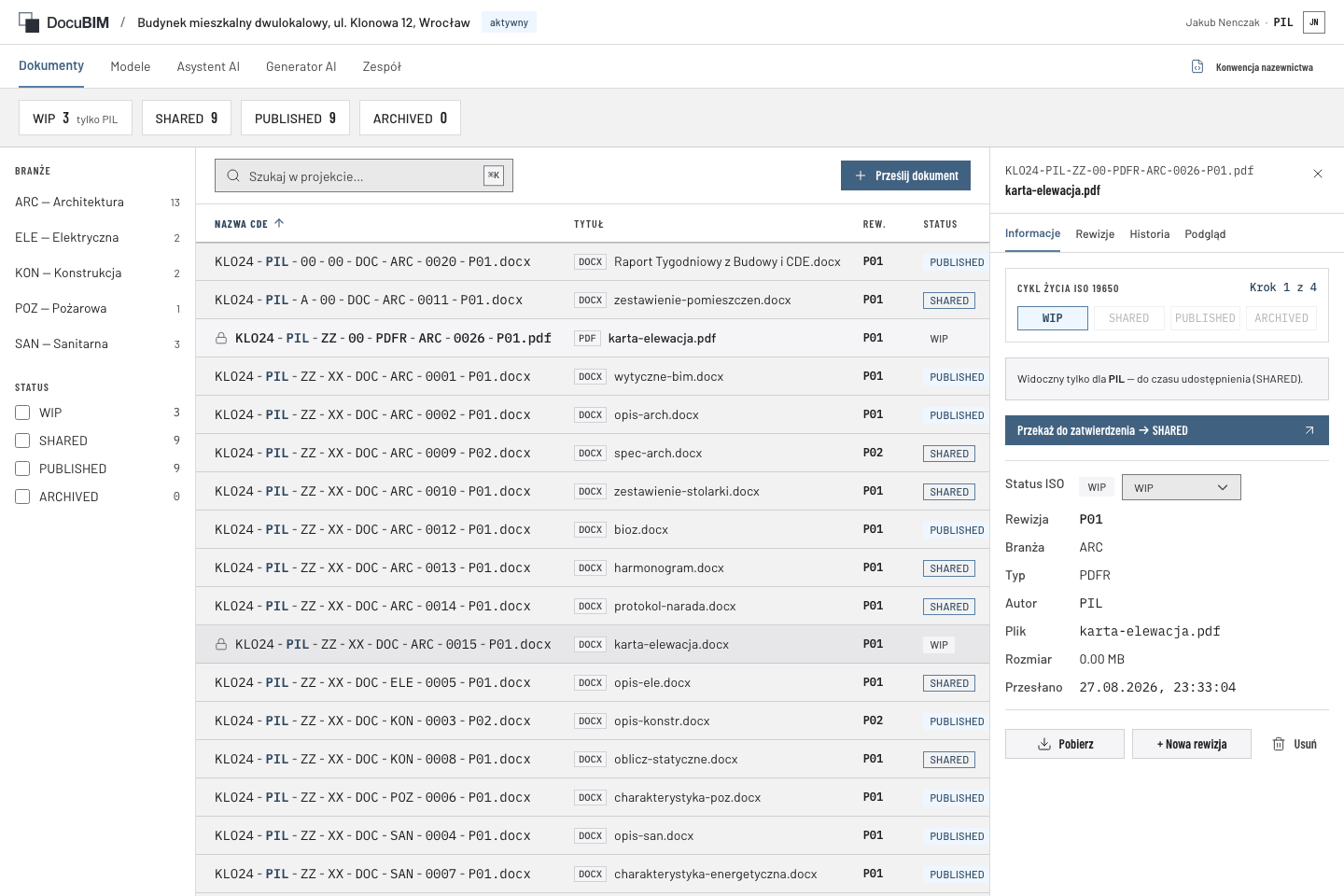The height and width of the screenshot is (896, 1344).
Task: Click the Pobierz download button
Action: pos(1065,744)
